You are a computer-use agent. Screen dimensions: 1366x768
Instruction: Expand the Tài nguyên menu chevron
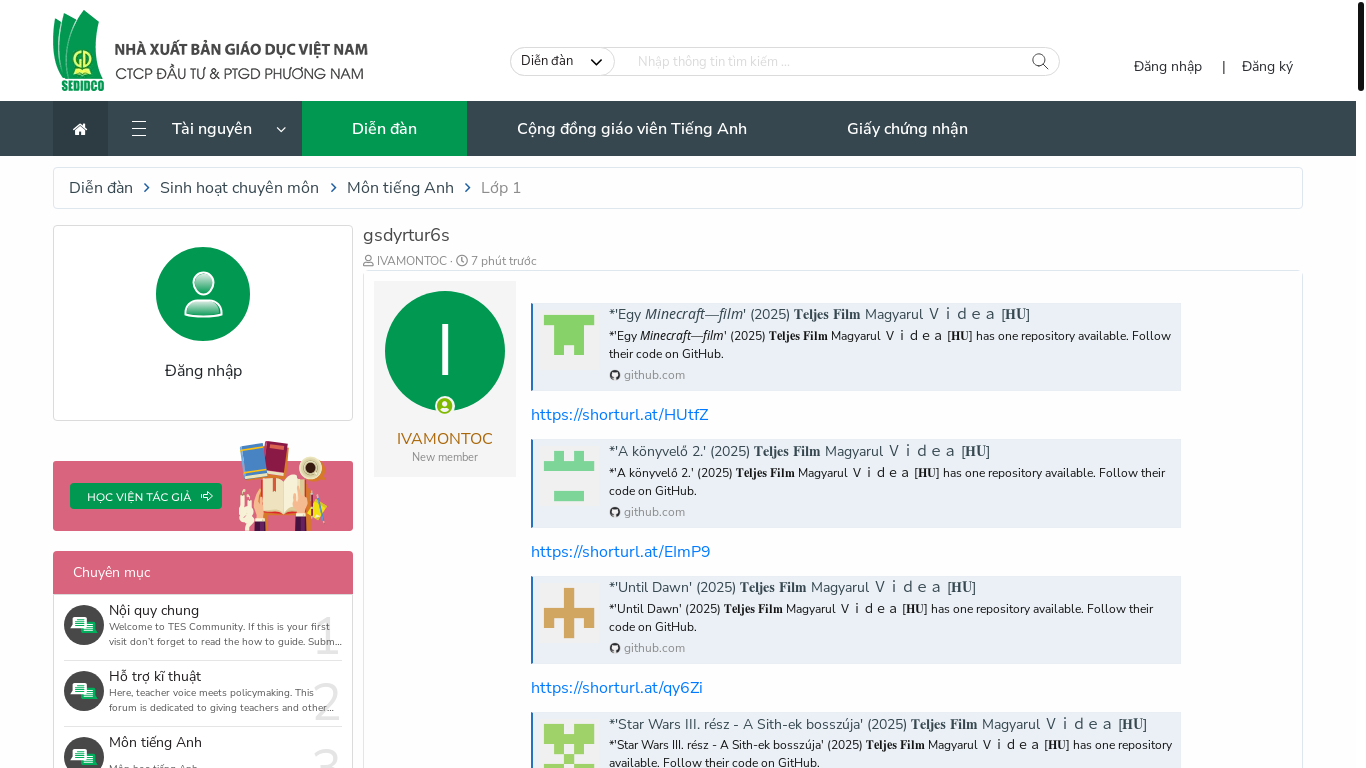point(281,129)
